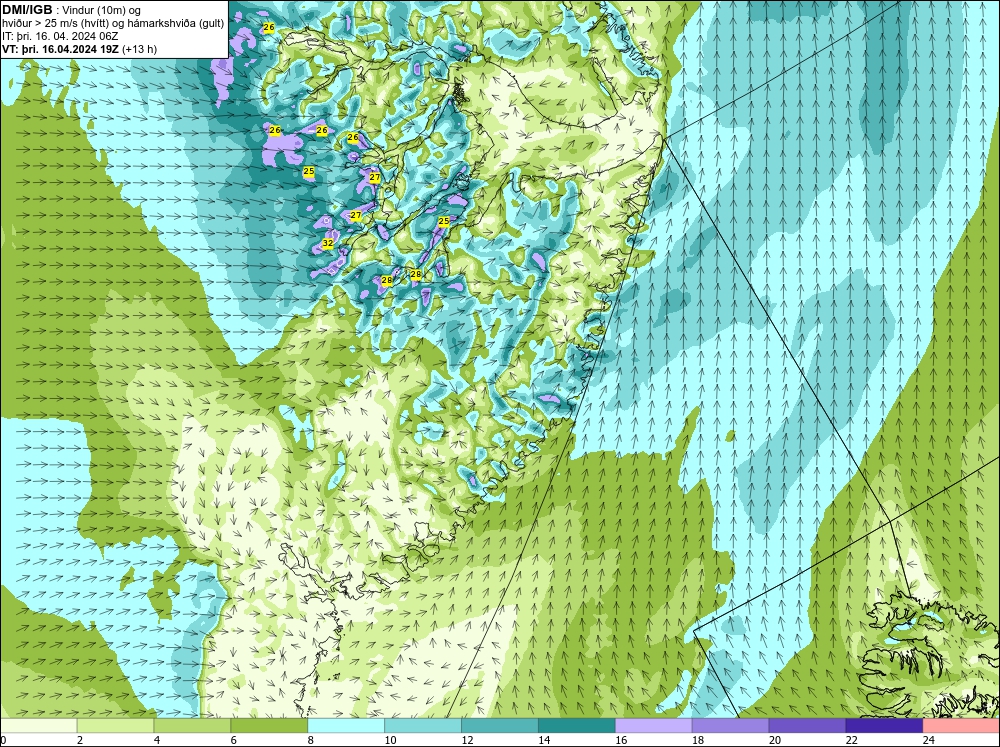This screenshot has height=747, width=1000.
Task: Click the legend scale number 6
Action: click(233, 740)
